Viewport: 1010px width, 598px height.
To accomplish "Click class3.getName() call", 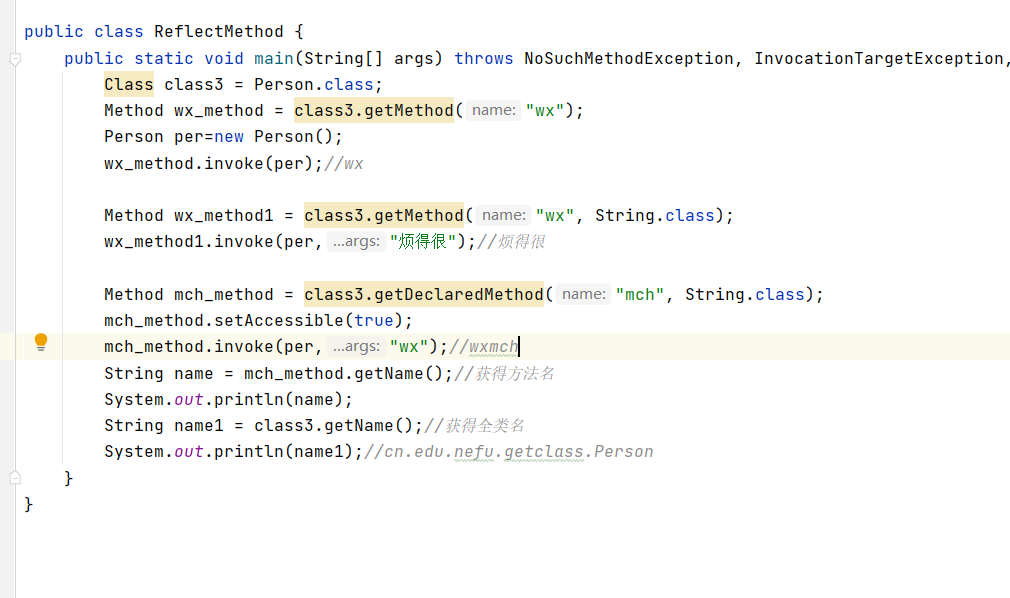I will [334, 425].
